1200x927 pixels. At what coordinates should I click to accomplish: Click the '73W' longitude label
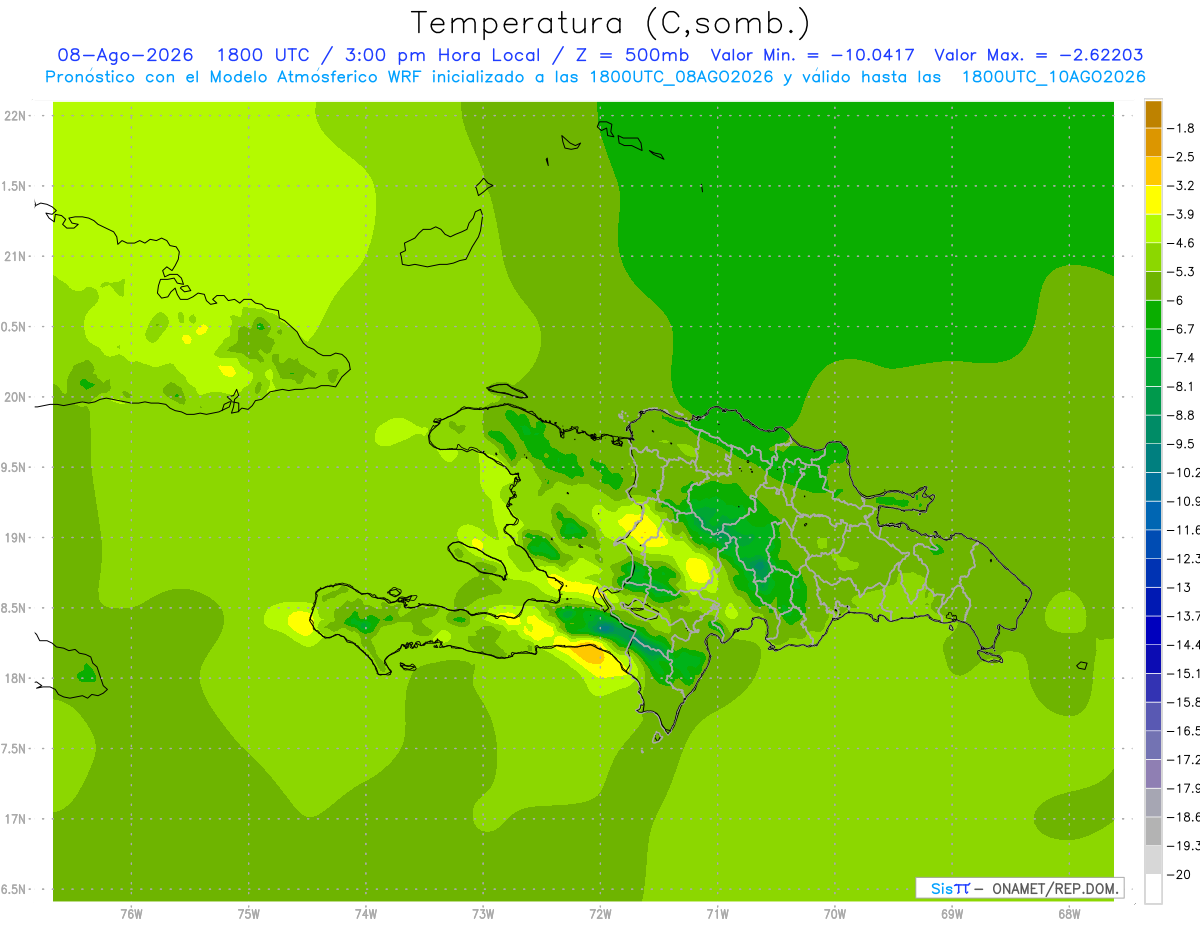(x=483, y=913)
